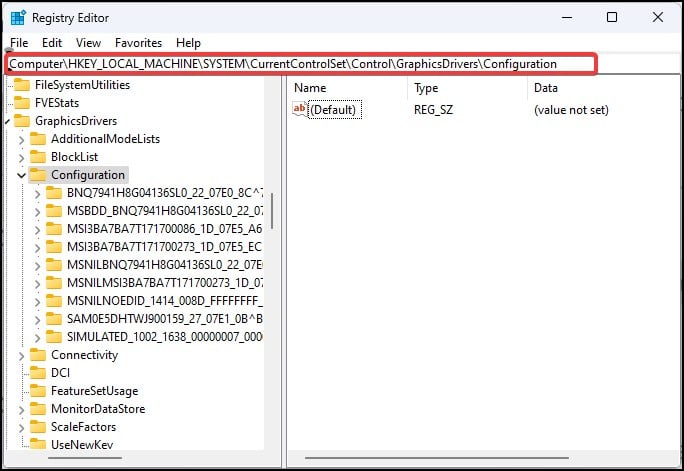
Task: Click the BlockList folder icon
Action: click(x=38, y=157)
